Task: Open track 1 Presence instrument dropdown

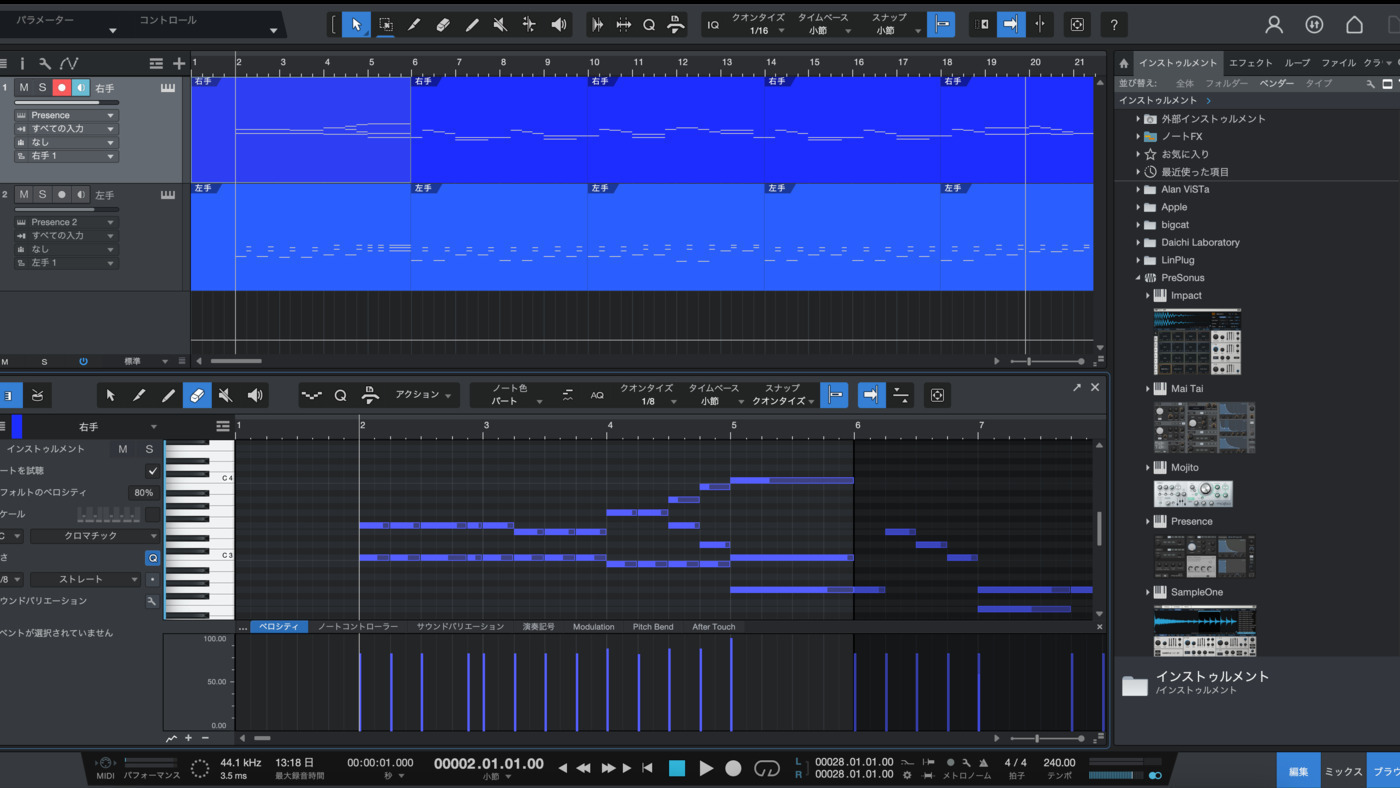Action: pos(66,115)
